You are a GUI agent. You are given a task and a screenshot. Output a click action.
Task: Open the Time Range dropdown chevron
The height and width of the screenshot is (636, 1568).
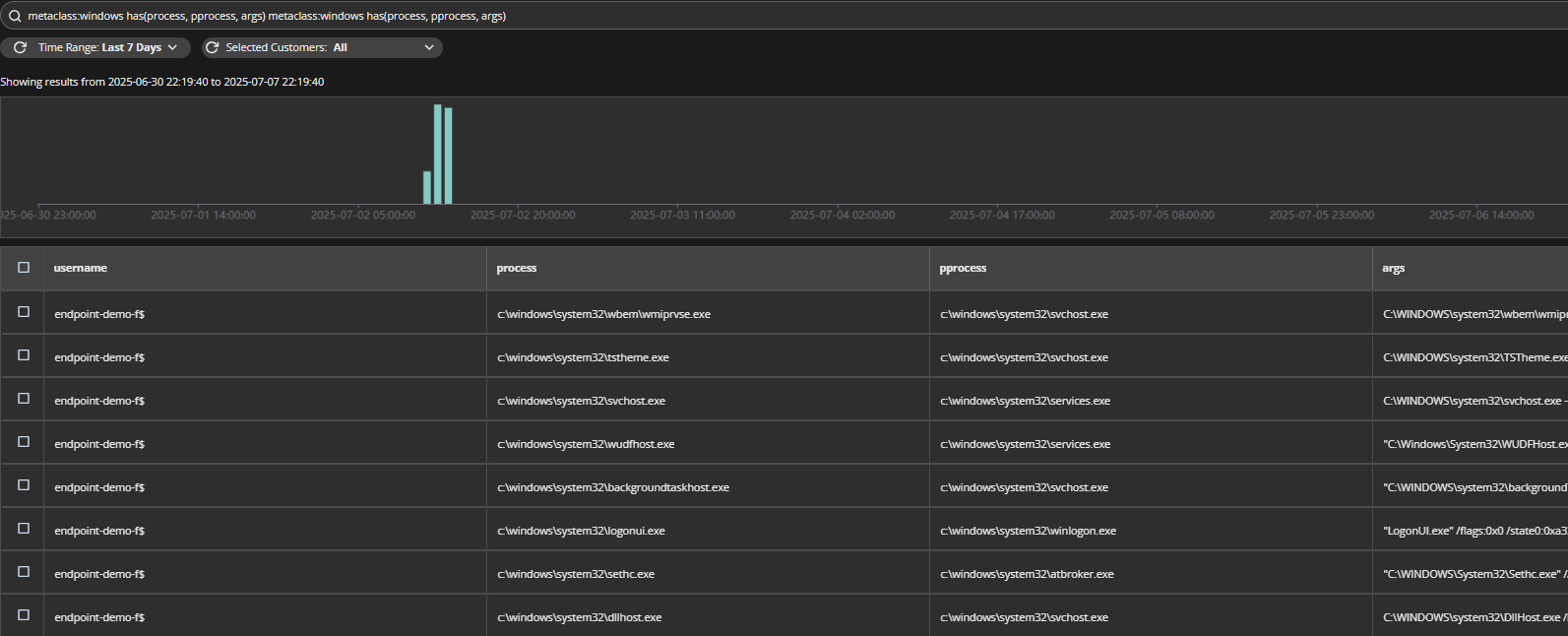(x=172, y=47)
